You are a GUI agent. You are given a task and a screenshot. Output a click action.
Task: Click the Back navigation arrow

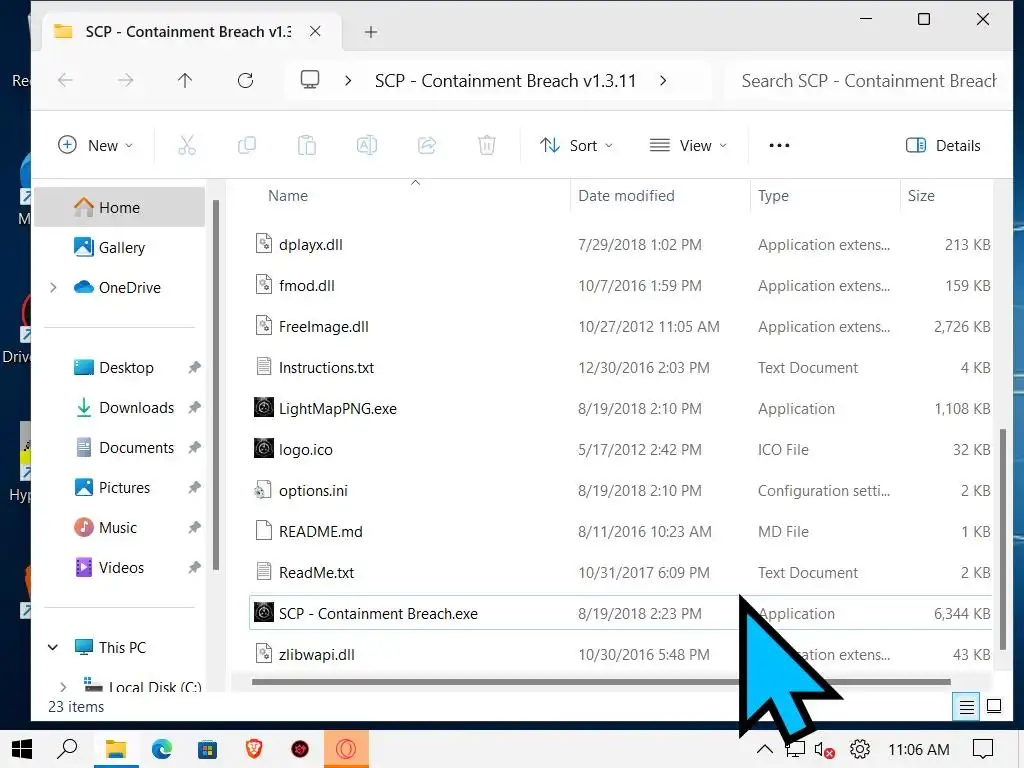coord(65,80)
